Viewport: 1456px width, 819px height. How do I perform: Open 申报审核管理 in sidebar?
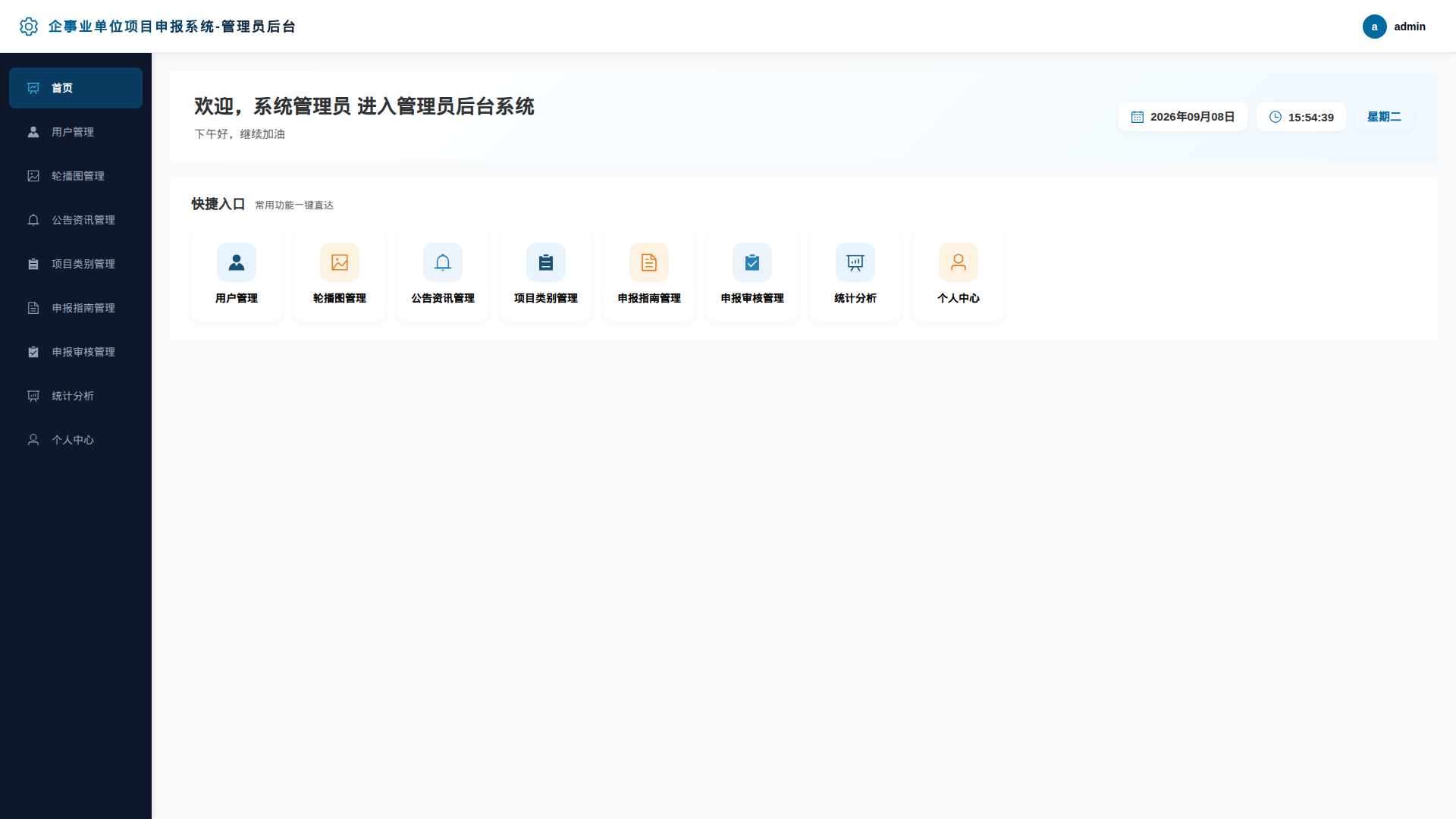76,352
